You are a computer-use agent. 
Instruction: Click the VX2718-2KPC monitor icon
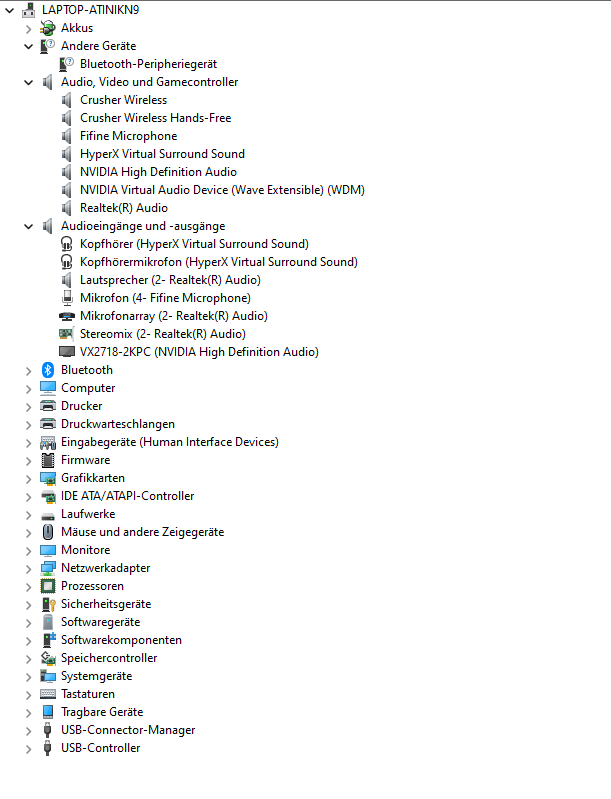(x=67, y=352)
